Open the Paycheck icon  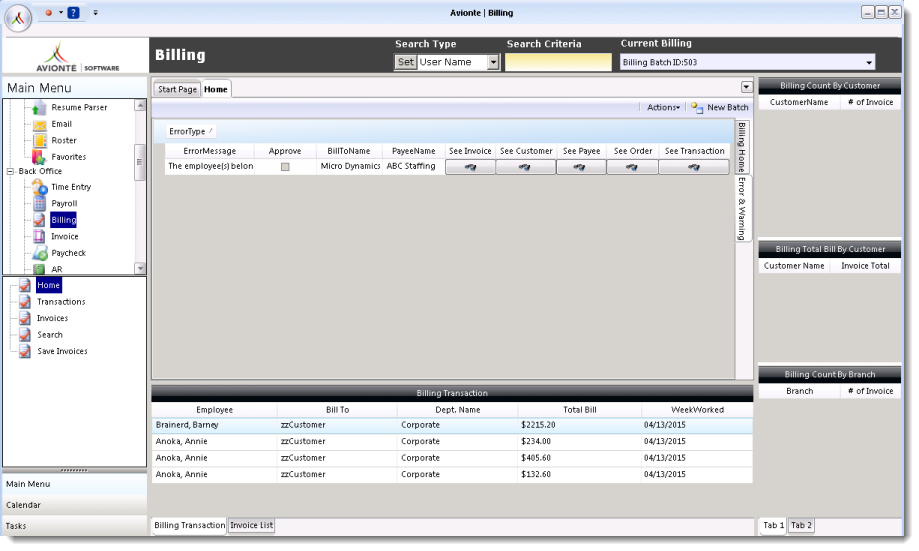coord(39,253)
